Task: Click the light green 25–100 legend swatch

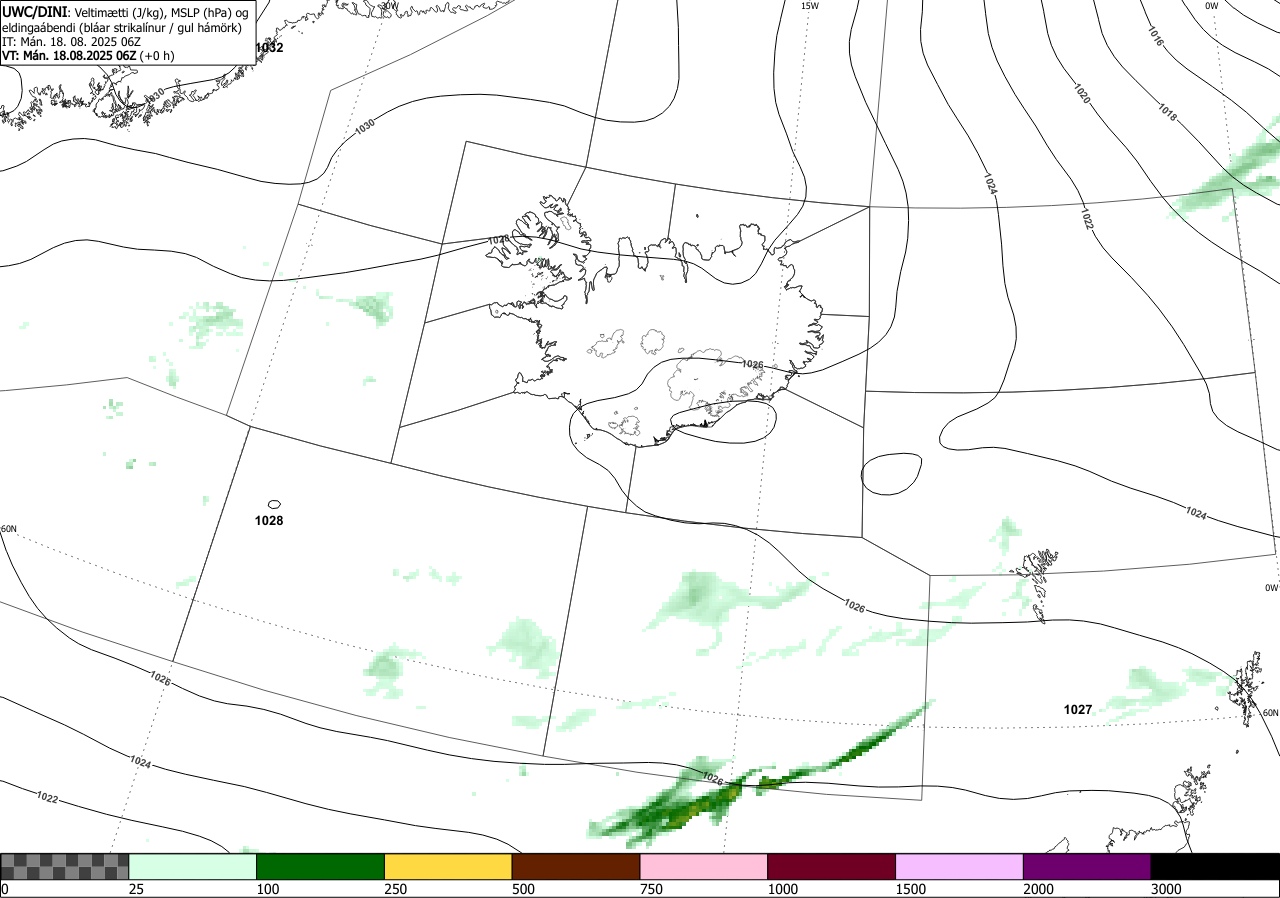Action: (193, 866)
